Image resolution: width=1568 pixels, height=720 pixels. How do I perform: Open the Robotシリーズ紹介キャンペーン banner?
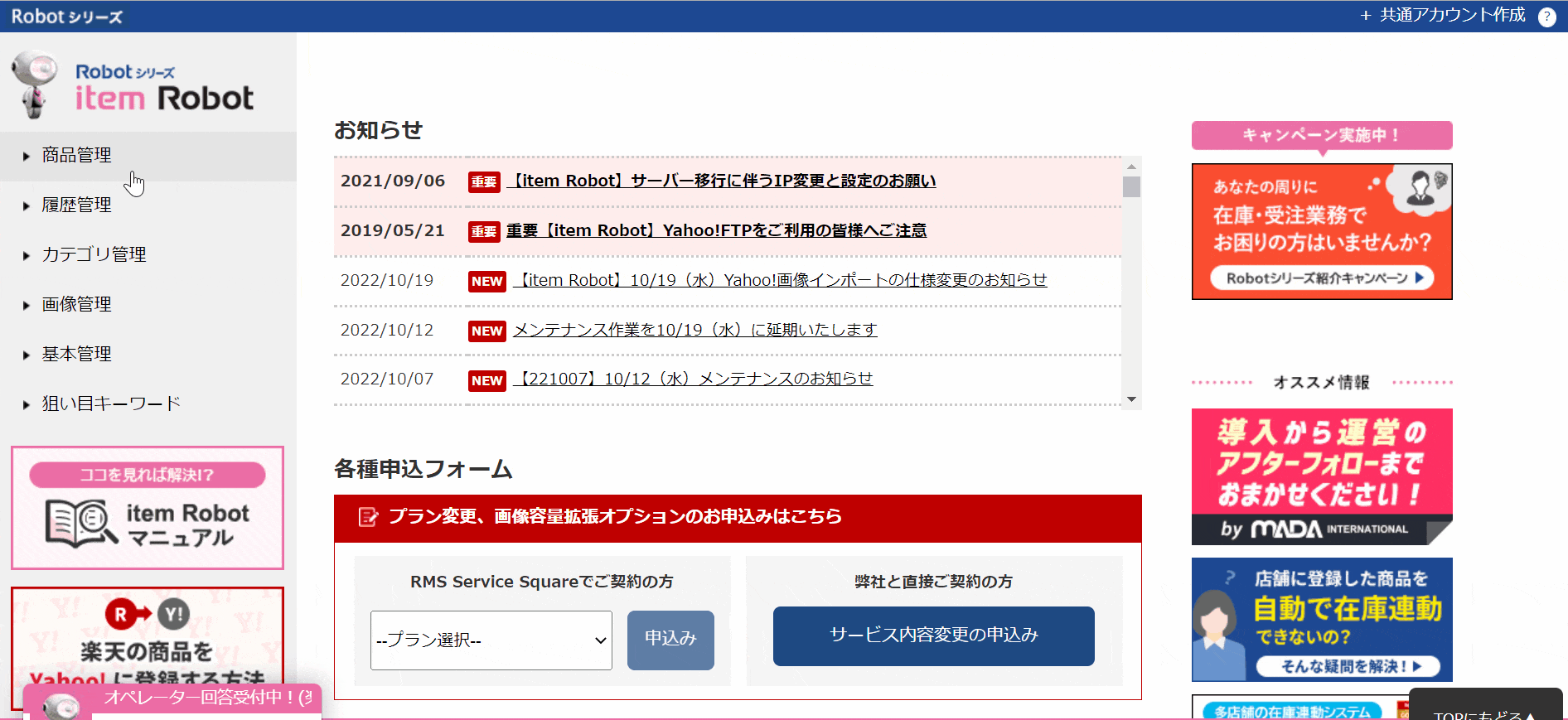(x=1321, y=231)
